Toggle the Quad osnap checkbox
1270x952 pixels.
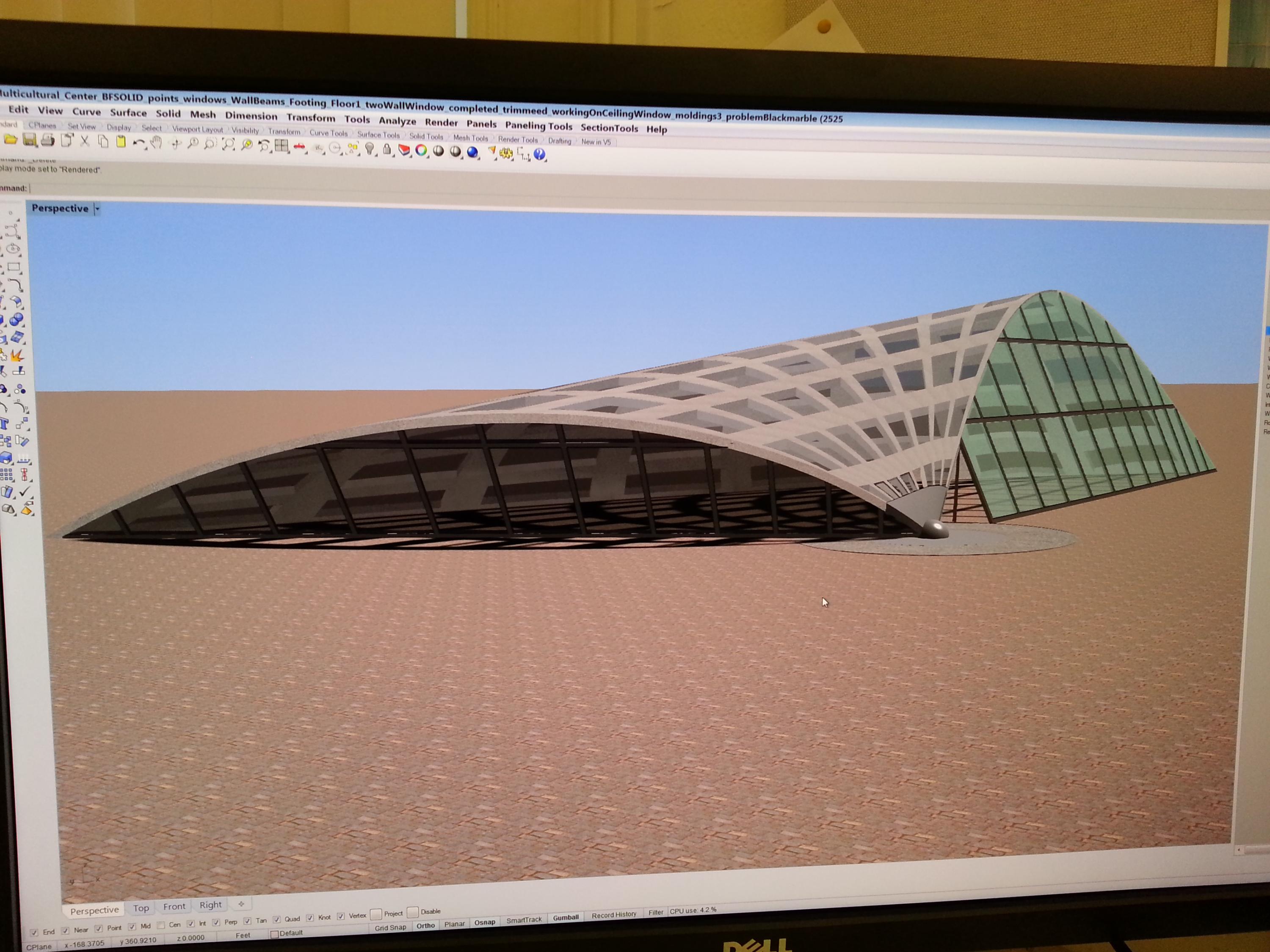pyautogui.click(x=277, y=919)
